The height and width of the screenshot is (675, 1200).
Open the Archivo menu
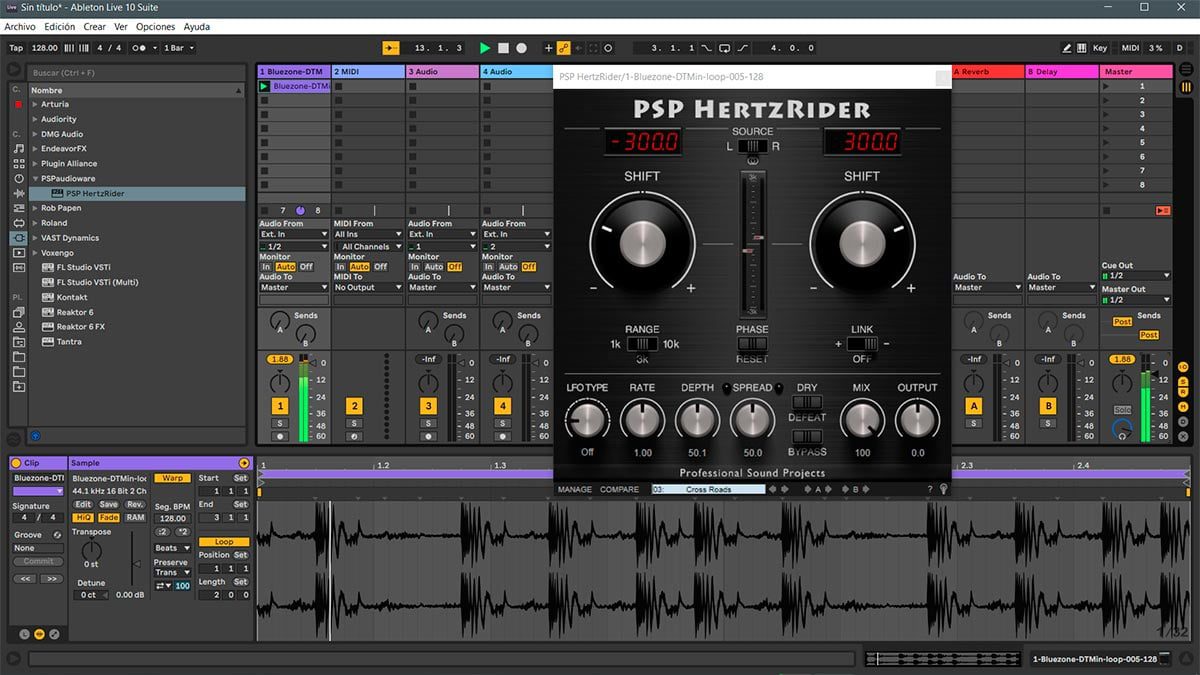click(20, 27)
